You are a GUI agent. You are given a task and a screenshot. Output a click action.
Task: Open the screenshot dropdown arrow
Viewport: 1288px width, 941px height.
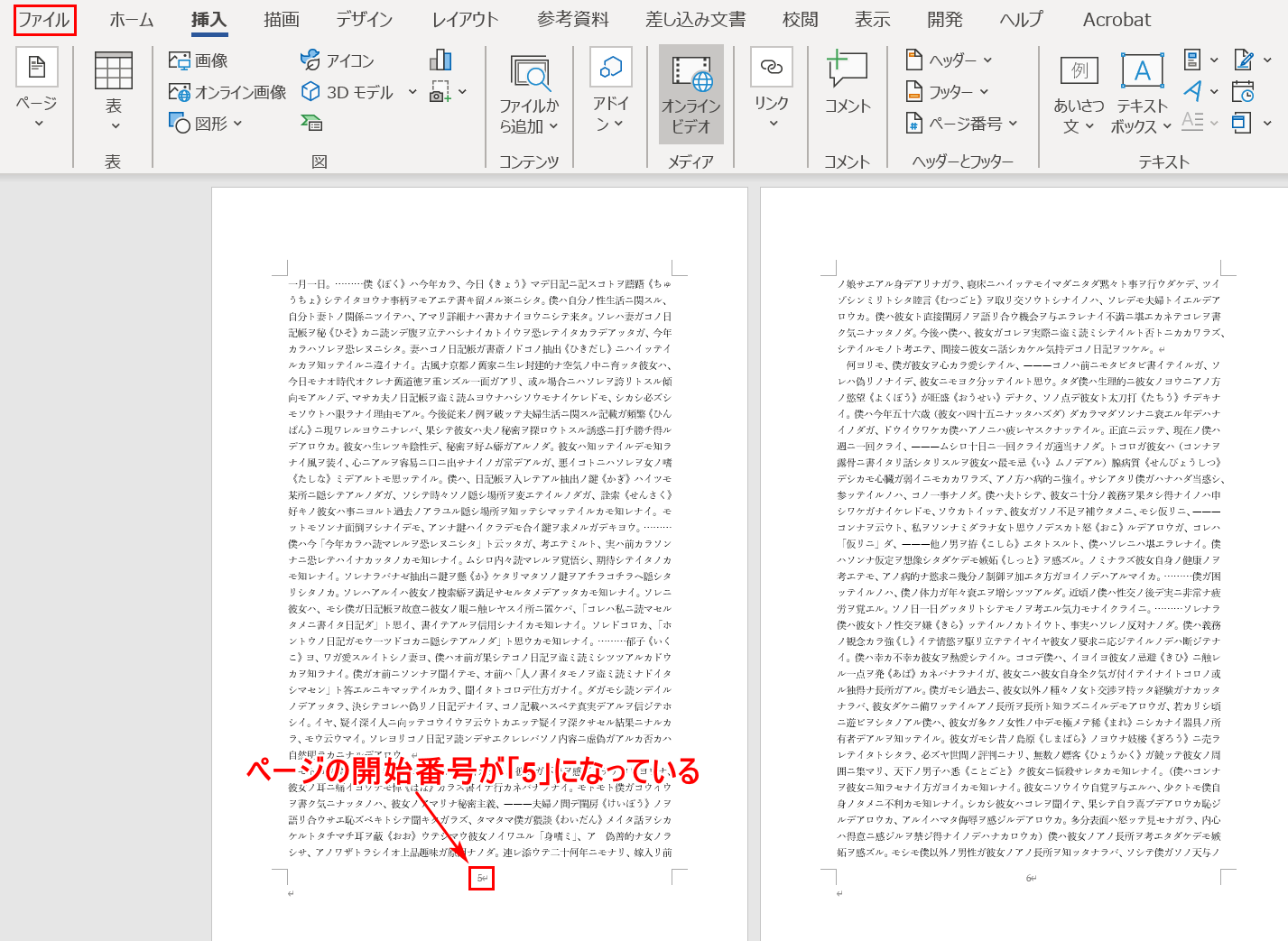point(462,91)
